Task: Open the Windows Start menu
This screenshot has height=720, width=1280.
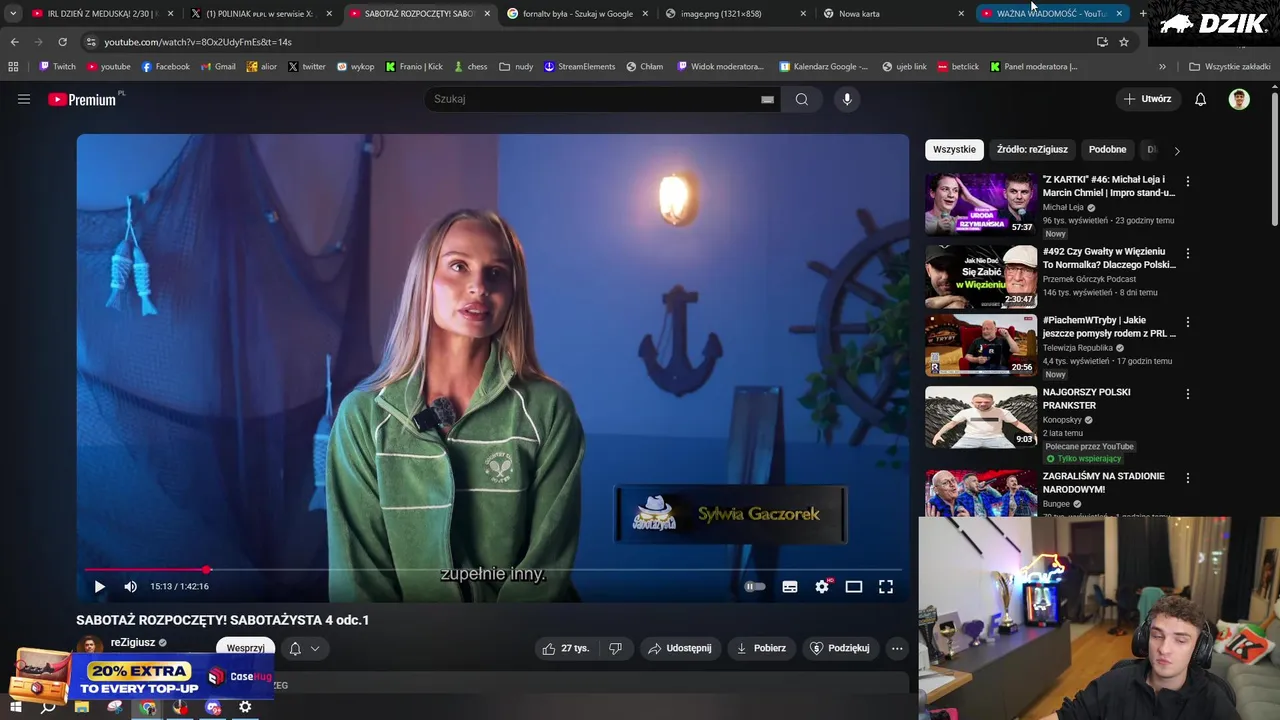Action: pyautogui.click(x=16, y=707)
